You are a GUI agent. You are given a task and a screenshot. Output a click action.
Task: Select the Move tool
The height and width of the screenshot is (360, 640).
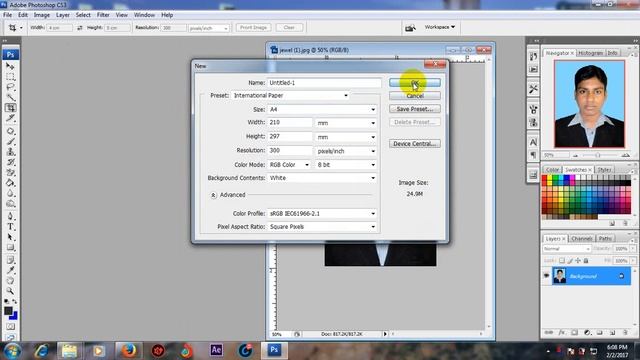[11, 66]
